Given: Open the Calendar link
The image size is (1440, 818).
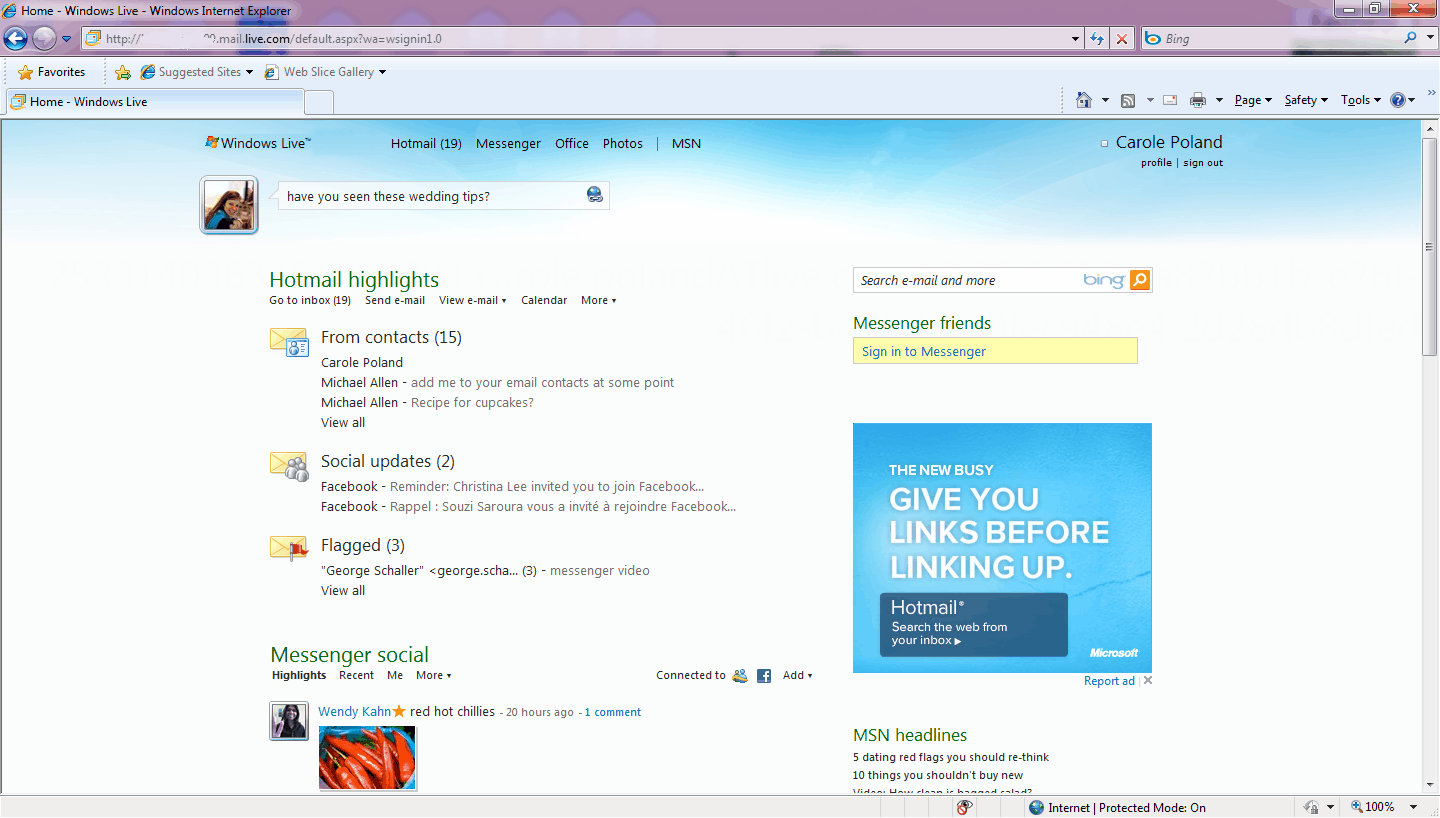Looking at the screenshot, I should pyautogui.click(x=544, y=300).
